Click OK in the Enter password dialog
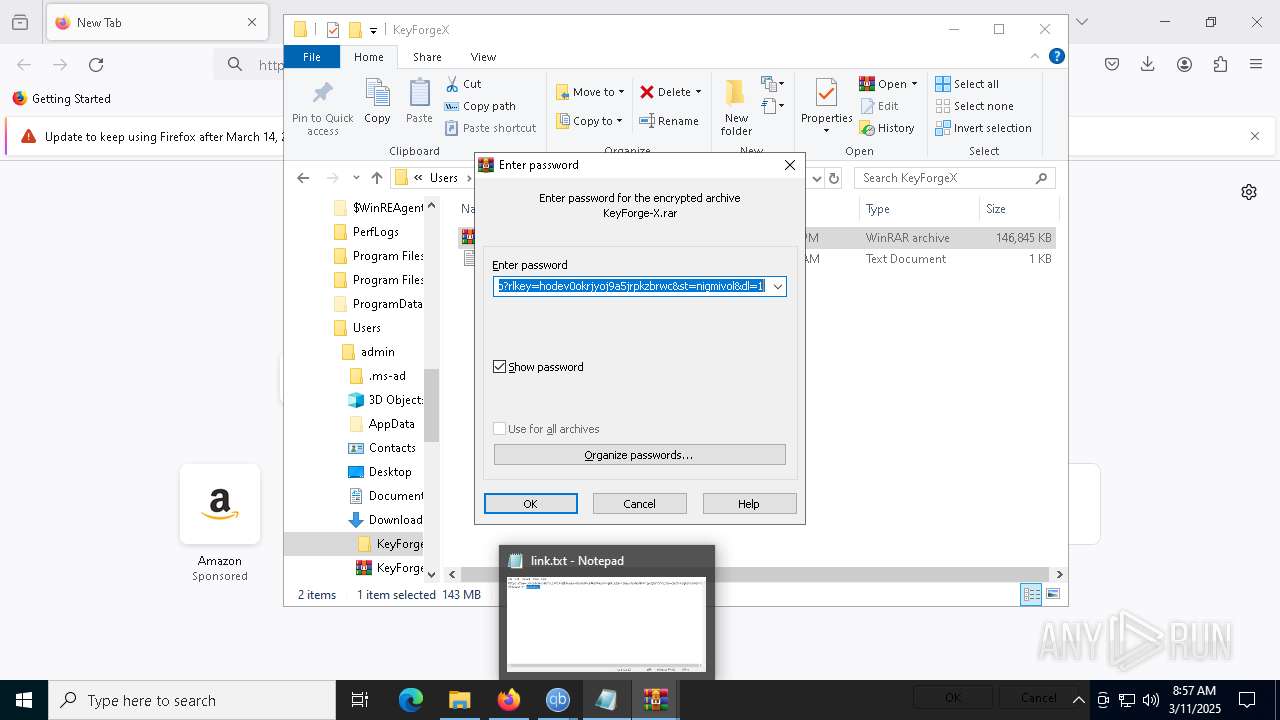Viewport: 1280px width, 720px height. coord(530,504)
